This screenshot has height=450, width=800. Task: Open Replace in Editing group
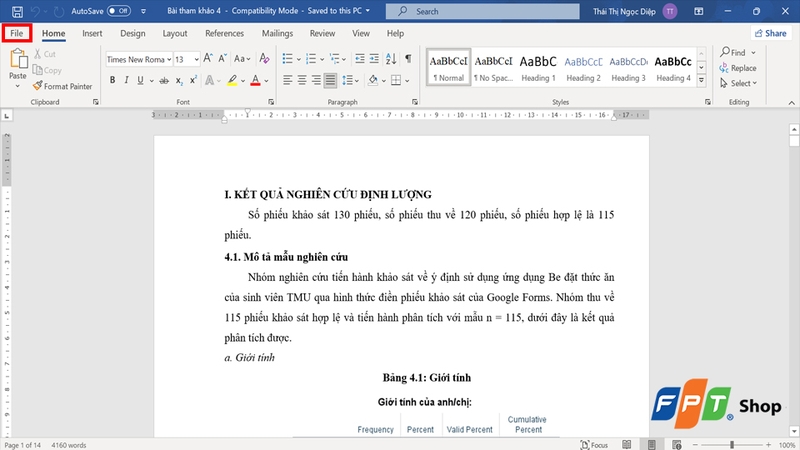pos(738,68)
